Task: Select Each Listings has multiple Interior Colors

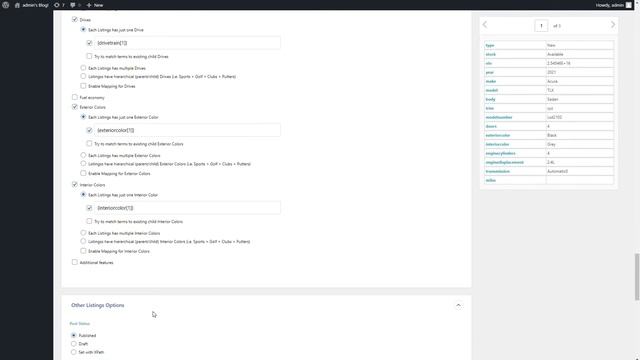Action: 83,233
